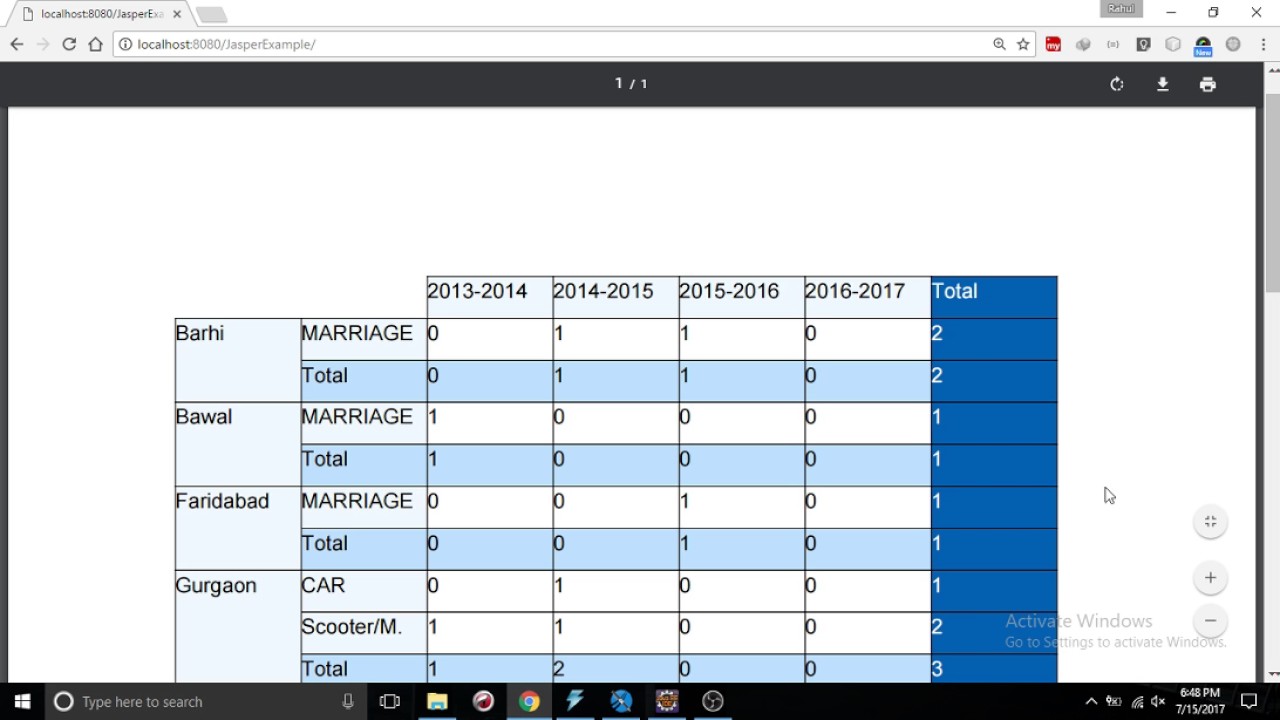Click the Bawal row label
Screen dimensions: 1280x720
(238, 444)
